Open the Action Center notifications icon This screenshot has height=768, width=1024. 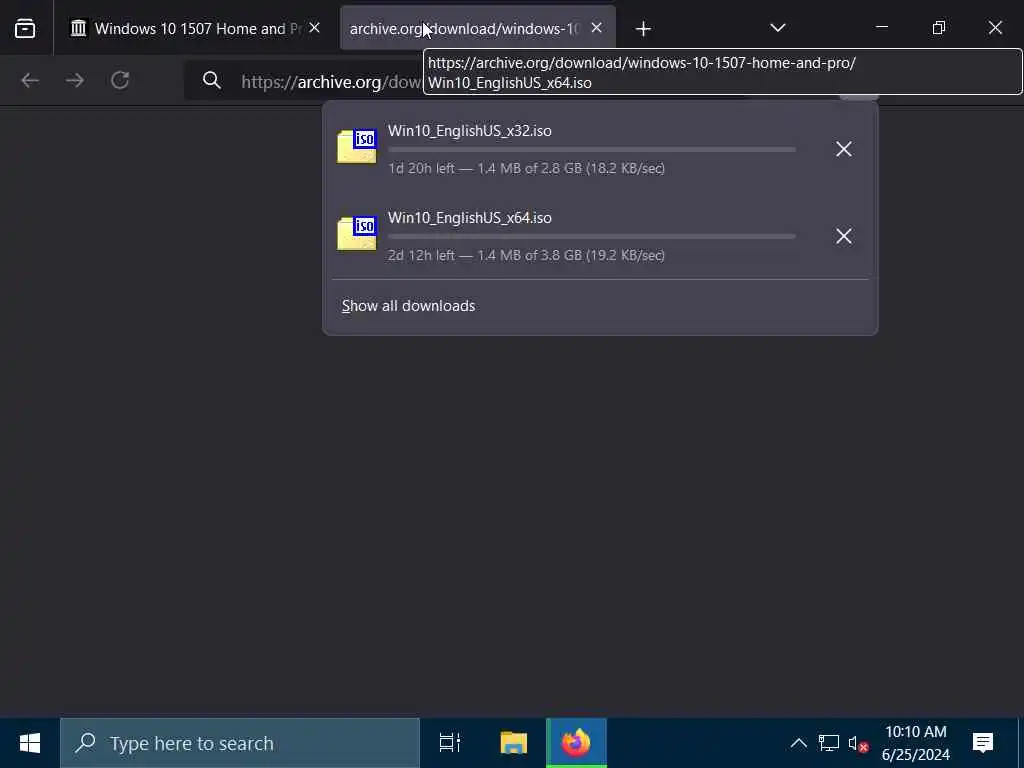983,743
